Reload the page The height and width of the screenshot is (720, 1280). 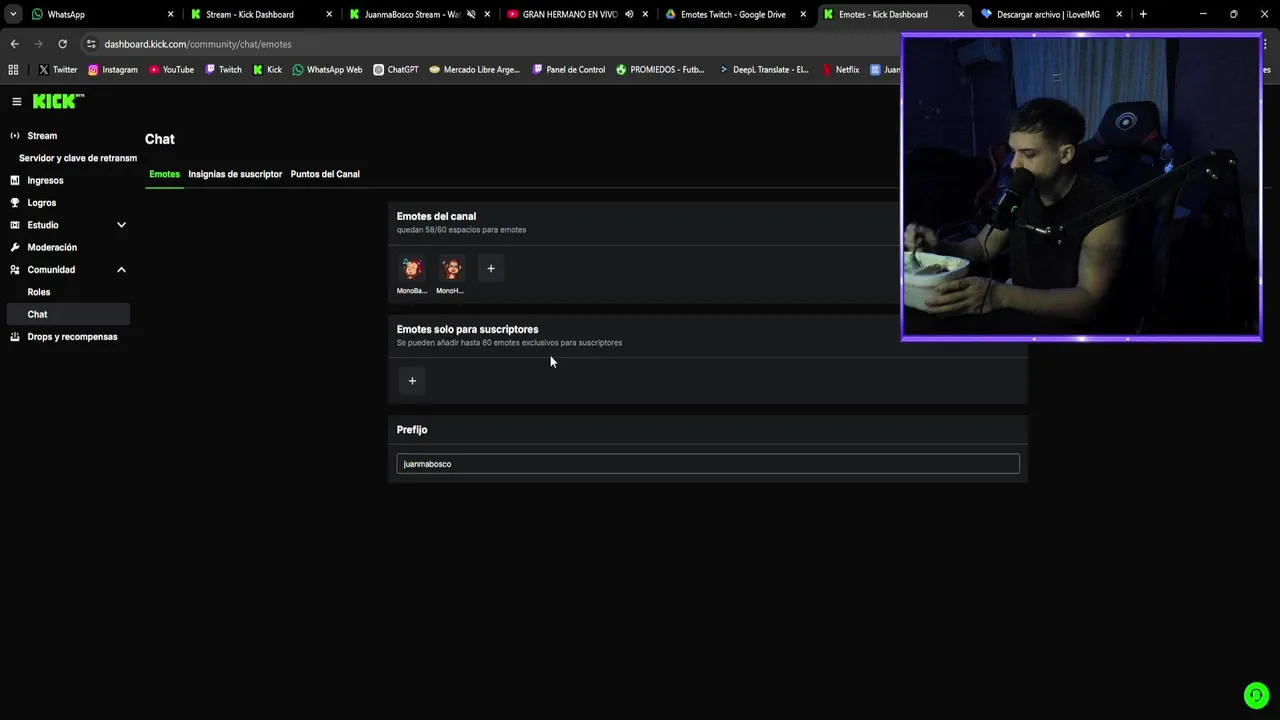tap(62, 44)
